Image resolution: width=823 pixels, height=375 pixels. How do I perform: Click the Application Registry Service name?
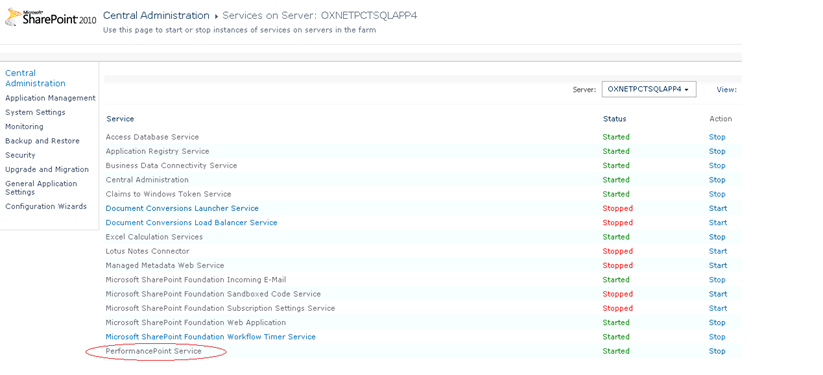pyautogui.click(x=157, y=151)
